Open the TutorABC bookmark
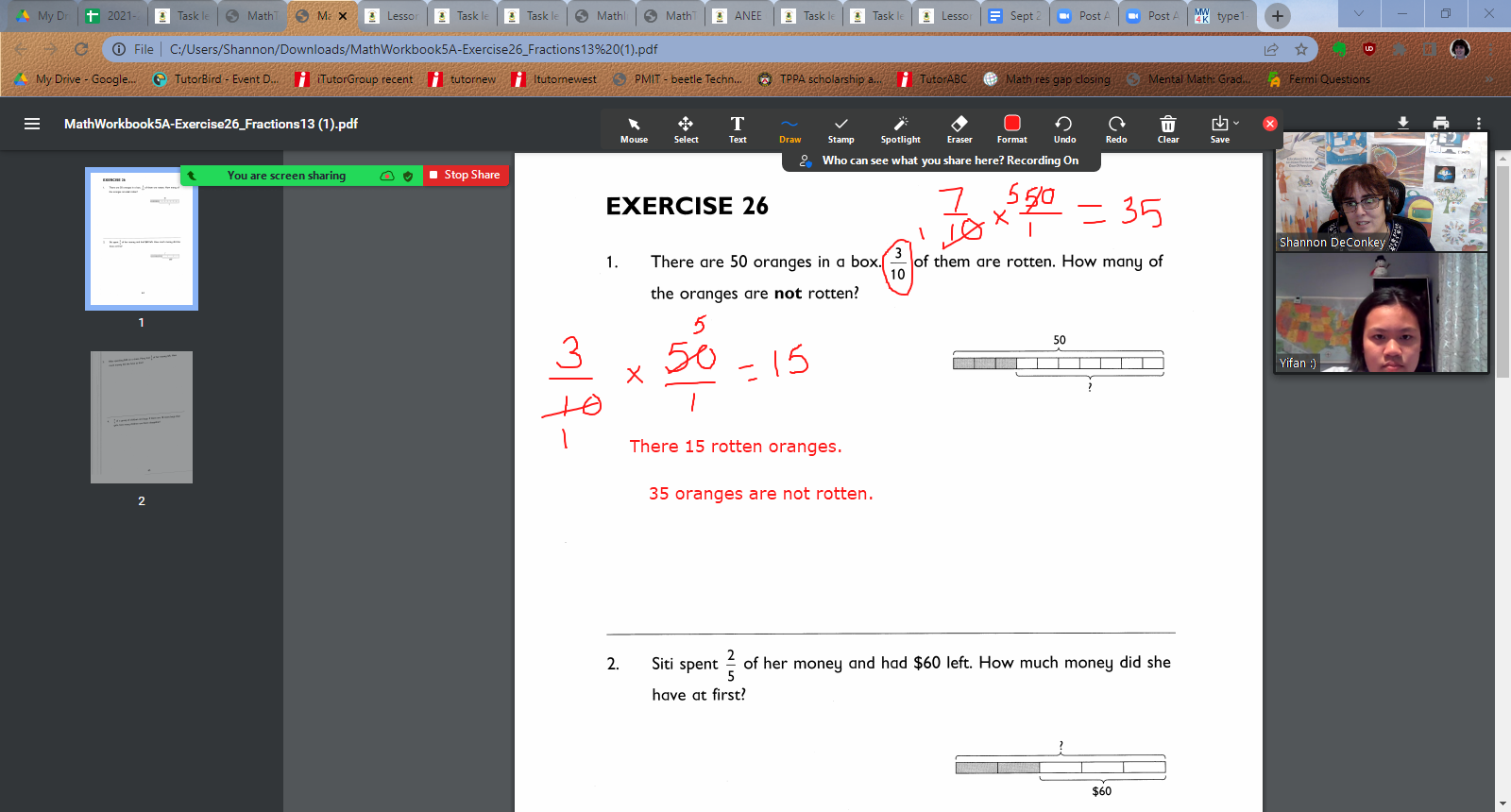Image resolution: width=1511 pixels, height=812 pixels. [x=932, y=79]
